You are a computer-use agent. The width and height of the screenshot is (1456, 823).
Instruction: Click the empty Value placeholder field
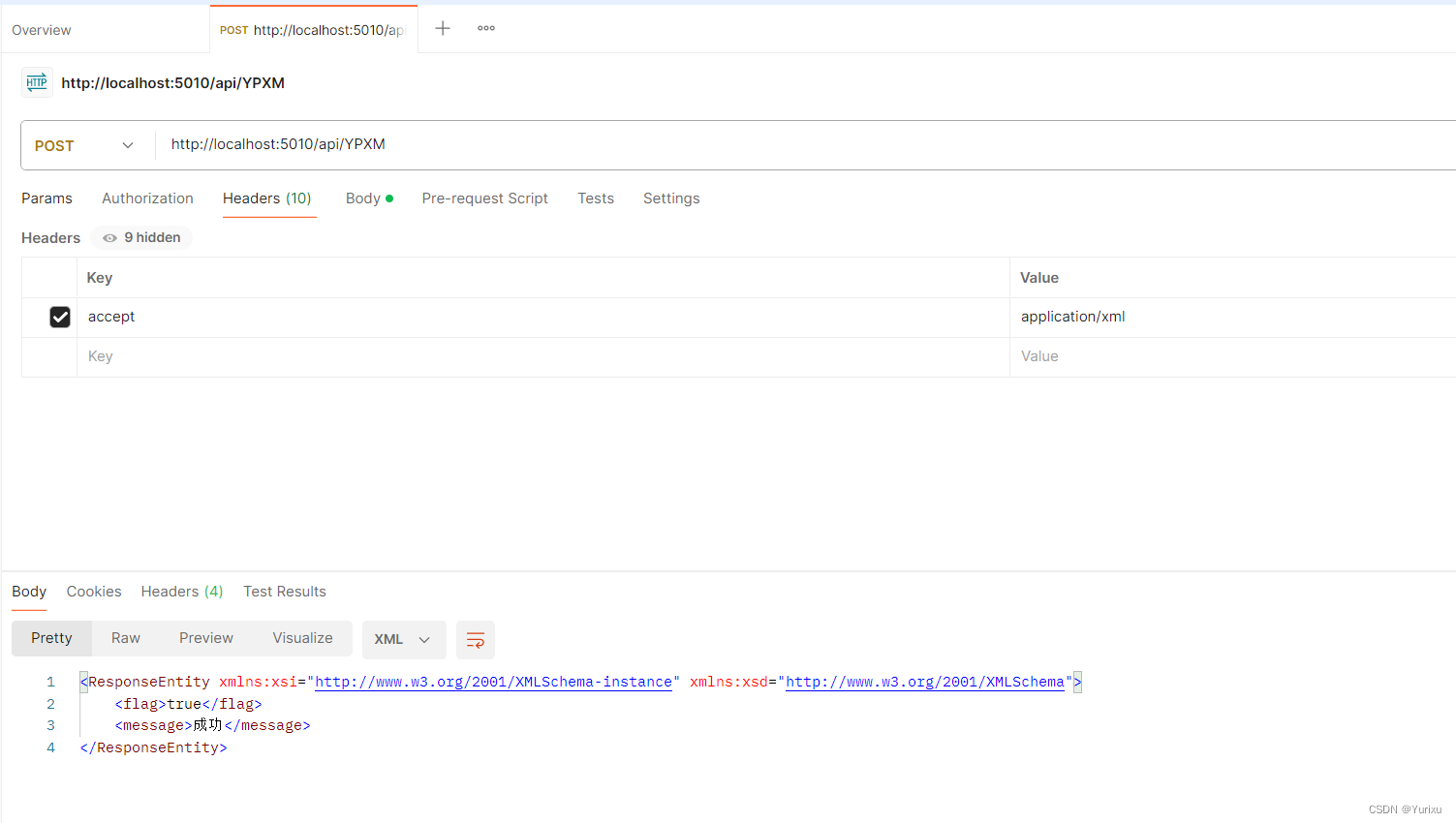coord(1233,356)
